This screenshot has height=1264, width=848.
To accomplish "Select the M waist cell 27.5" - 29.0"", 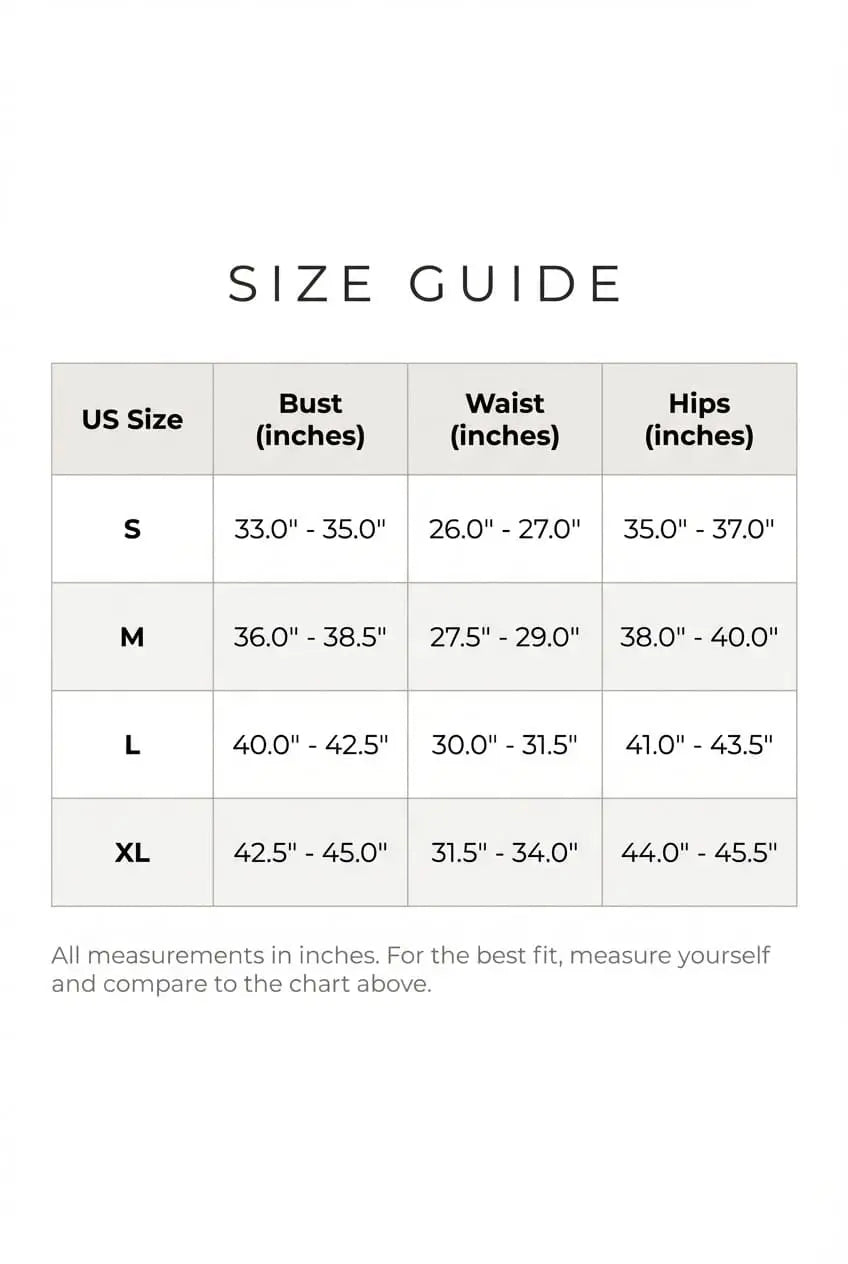I will (505, 637).
